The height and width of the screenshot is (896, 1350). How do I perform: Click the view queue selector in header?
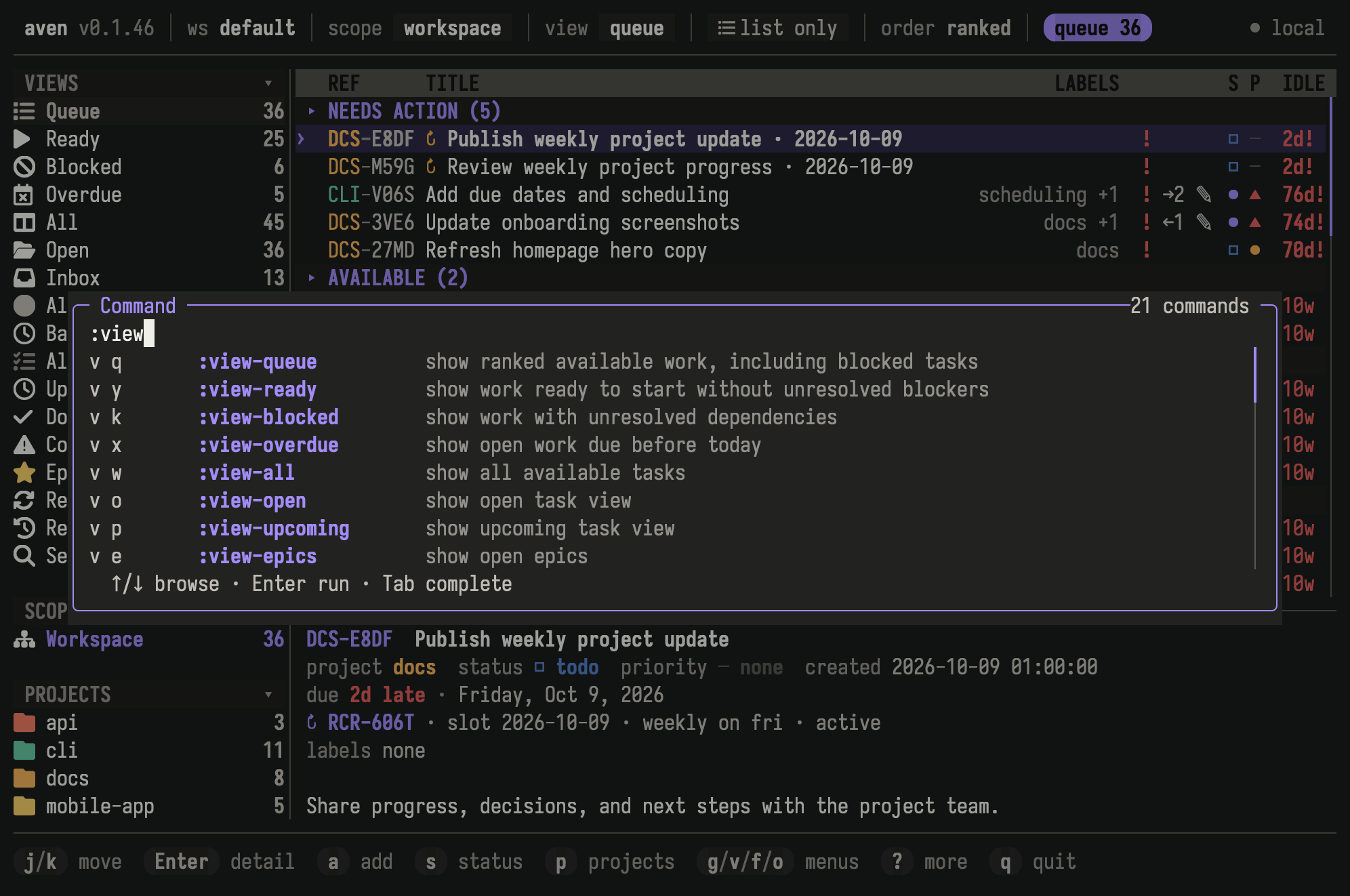pos(636,28)
